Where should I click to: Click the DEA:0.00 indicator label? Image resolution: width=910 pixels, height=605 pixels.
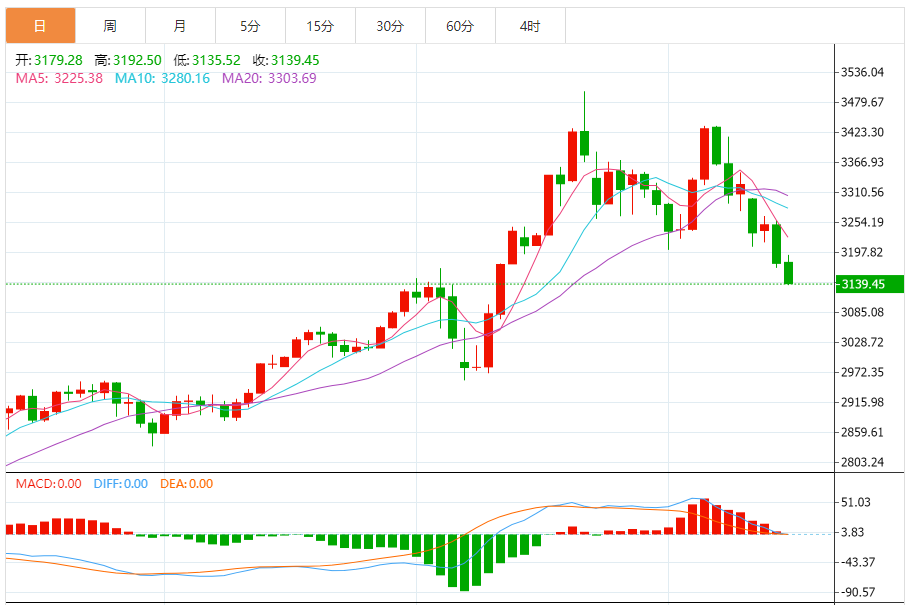click(187, 484)
